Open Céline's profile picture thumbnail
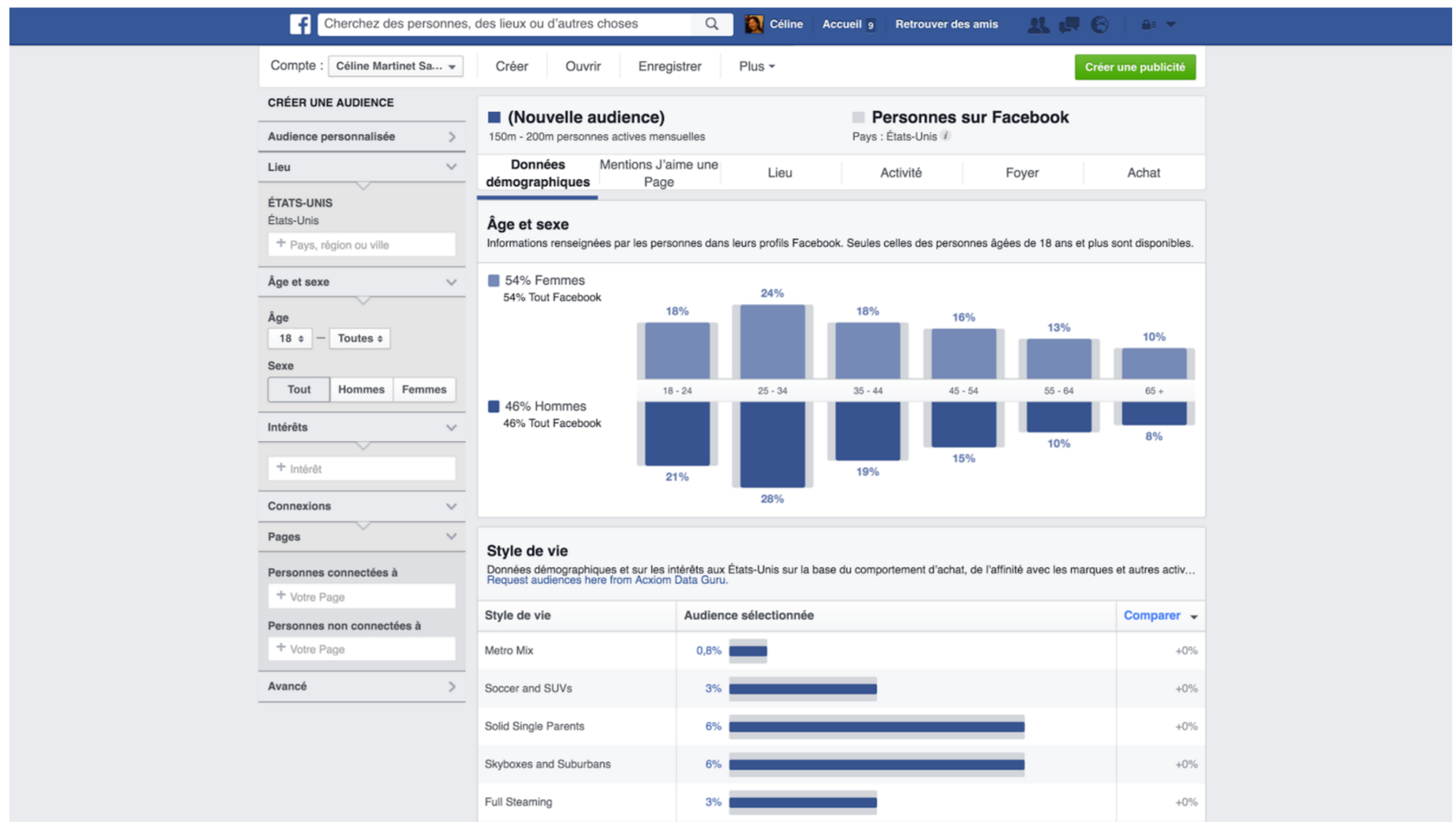1456x825 pixels. (x=753, y=25)
